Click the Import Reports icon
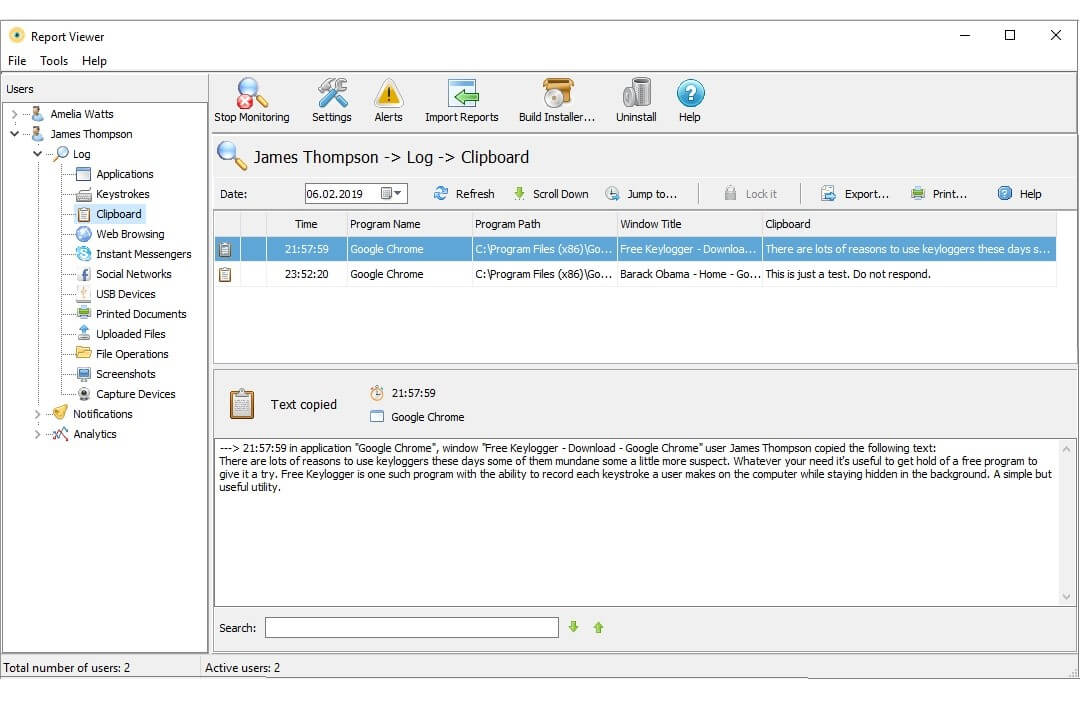The image size is (1080, 706). pyautogui.click(x=461, y=94)
